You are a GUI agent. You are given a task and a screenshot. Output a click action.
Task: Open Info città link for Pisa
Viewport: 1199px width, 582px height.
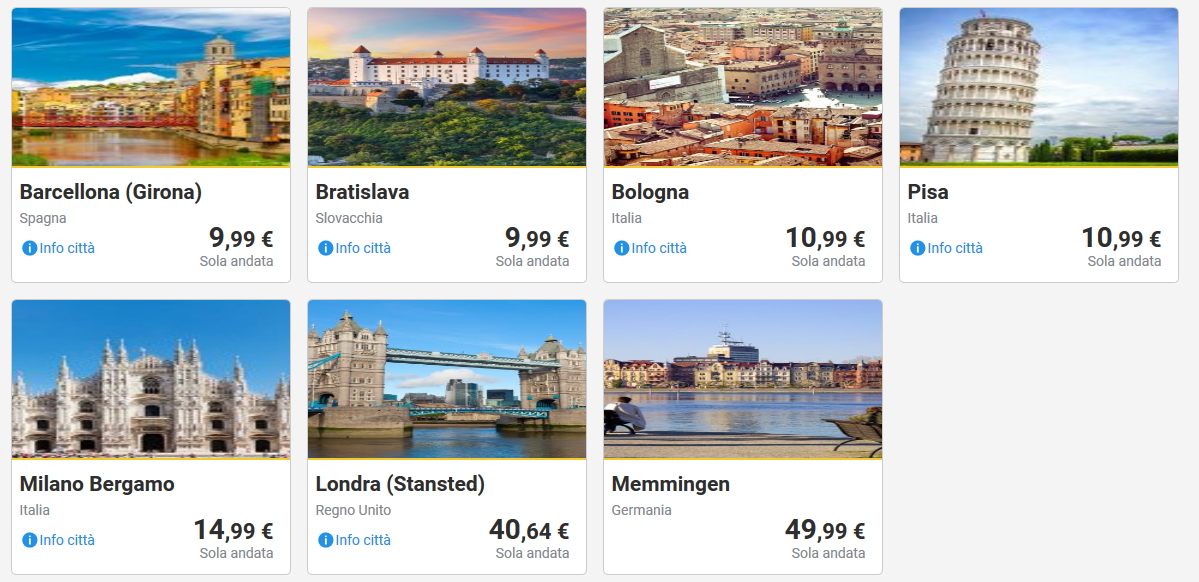pyautogui.click(x=955, y=248)
